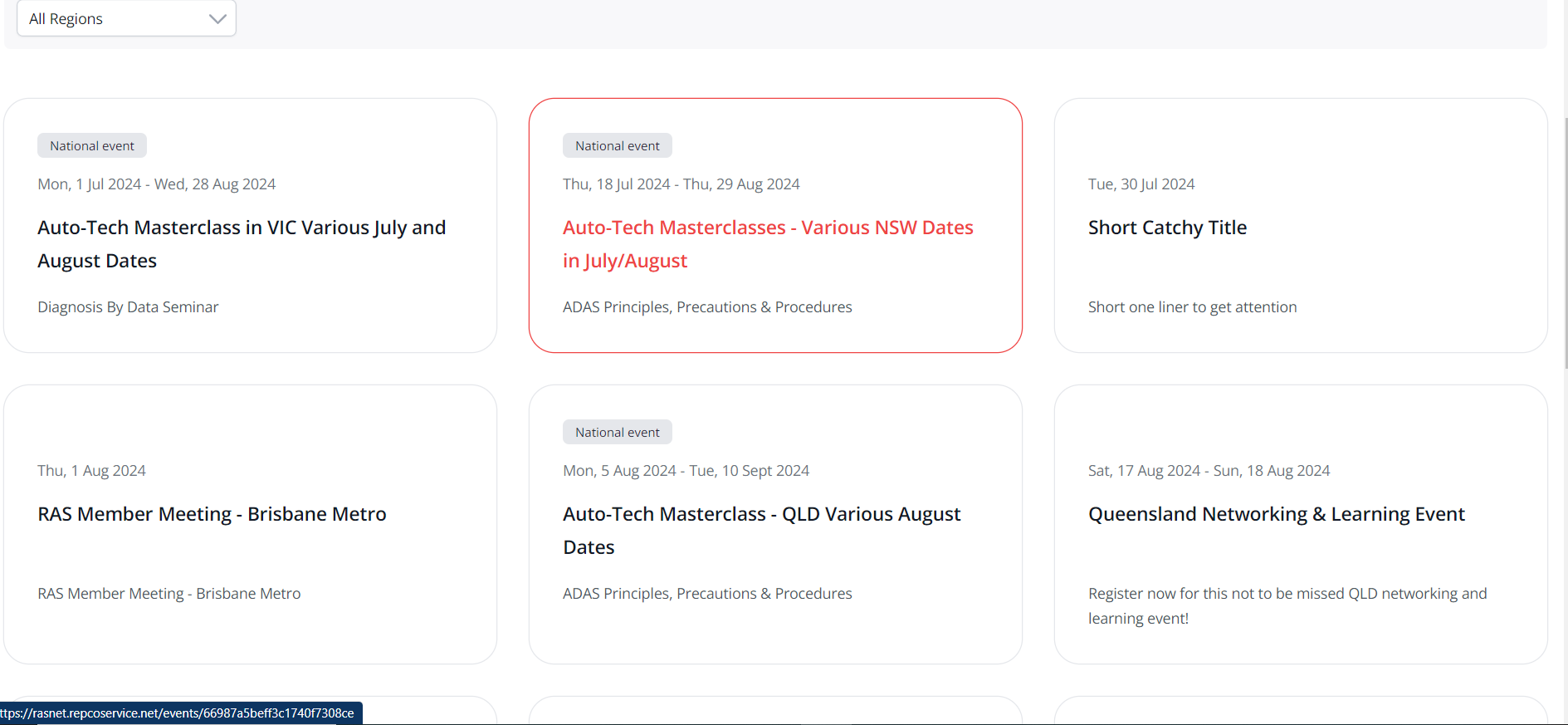The image size is (1568, 725).
Task: Click the Tue, 30 Jul 2024 date
Action: click(x=1141, y=184)
